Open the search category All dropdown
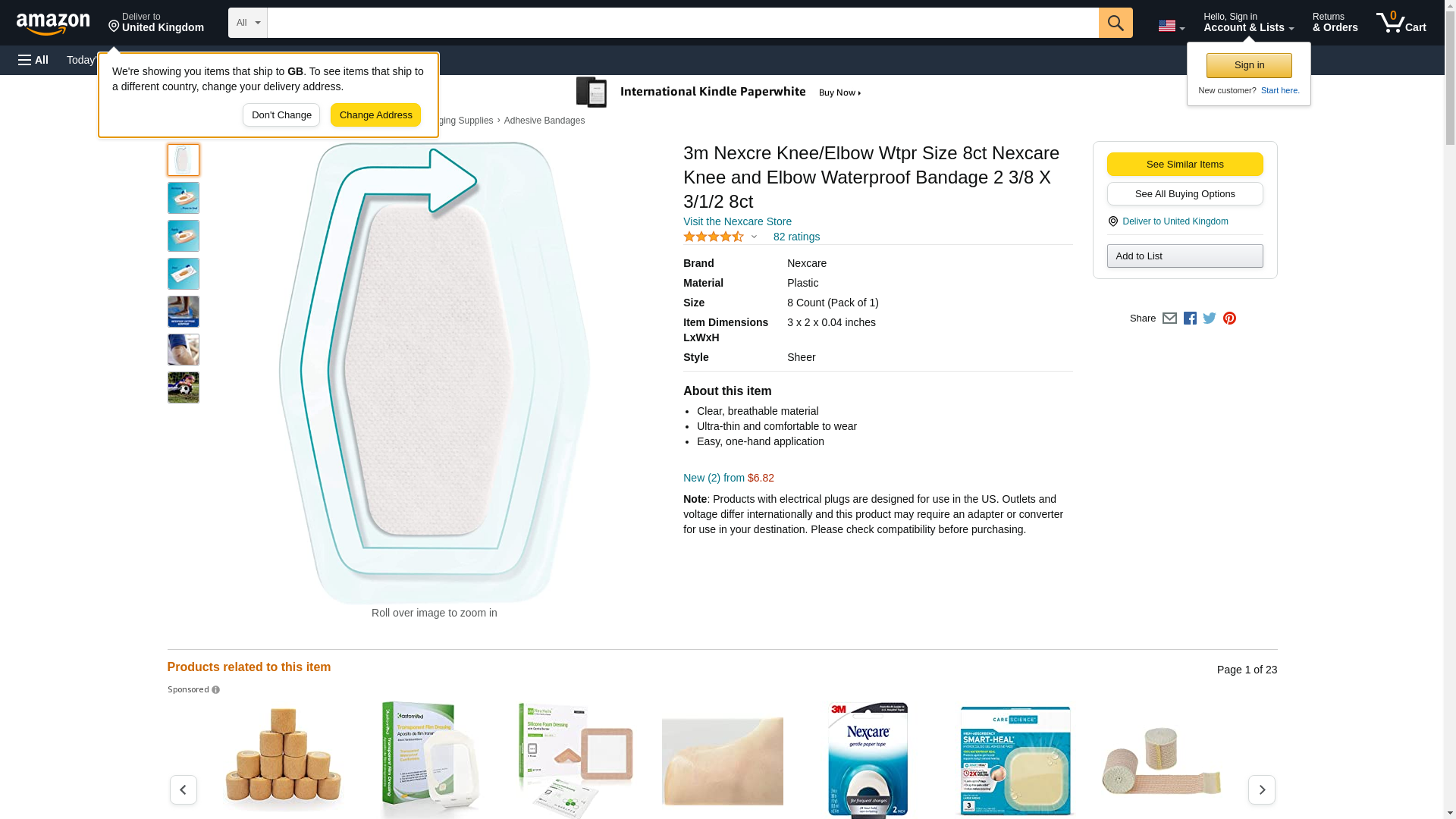This screenshot has height=819, width=1456. (x=248, y=23)
